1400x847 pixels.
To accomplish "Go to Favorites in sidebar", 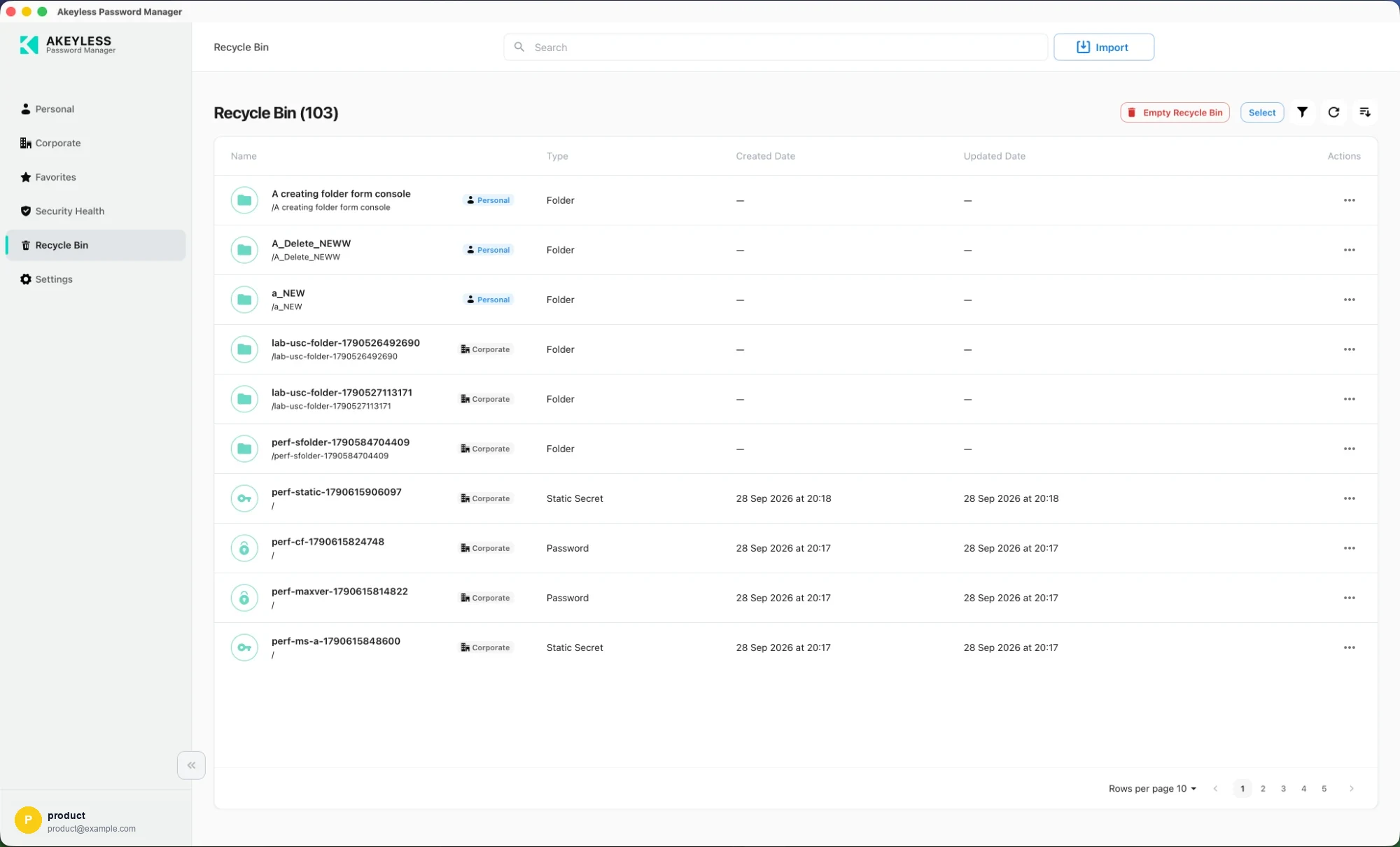I will click(96, 177).
